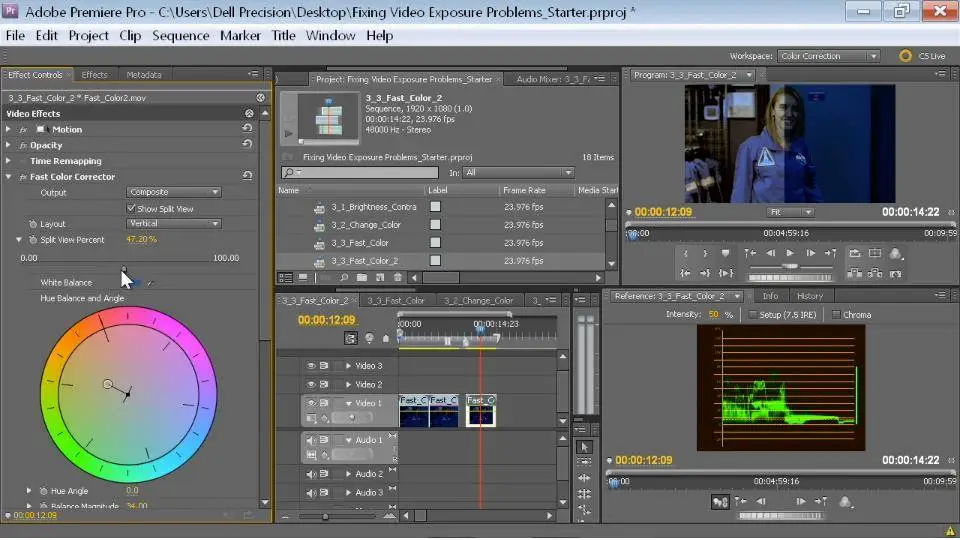Toggle Snap in the timeline

[x=351, y=338]
